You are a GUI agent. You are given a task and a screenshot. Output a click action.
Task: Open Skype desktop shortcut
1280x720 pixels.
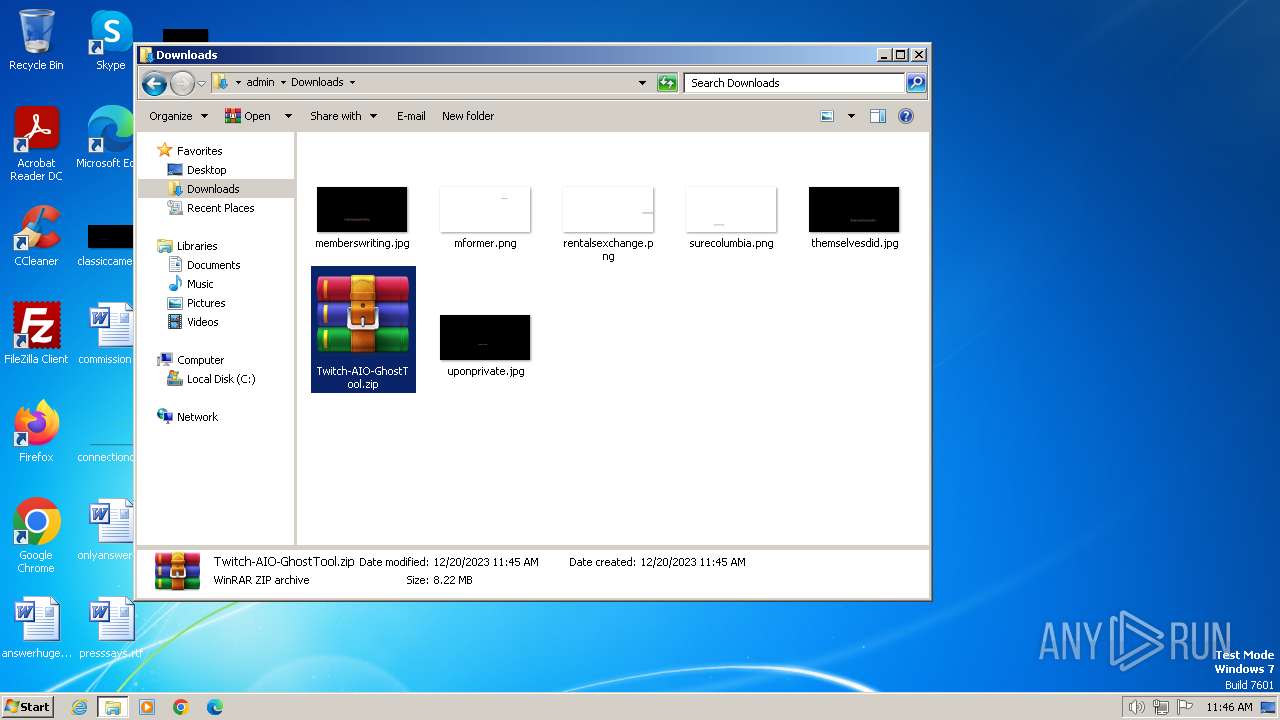pyautogui.click(x=110, y=41)
